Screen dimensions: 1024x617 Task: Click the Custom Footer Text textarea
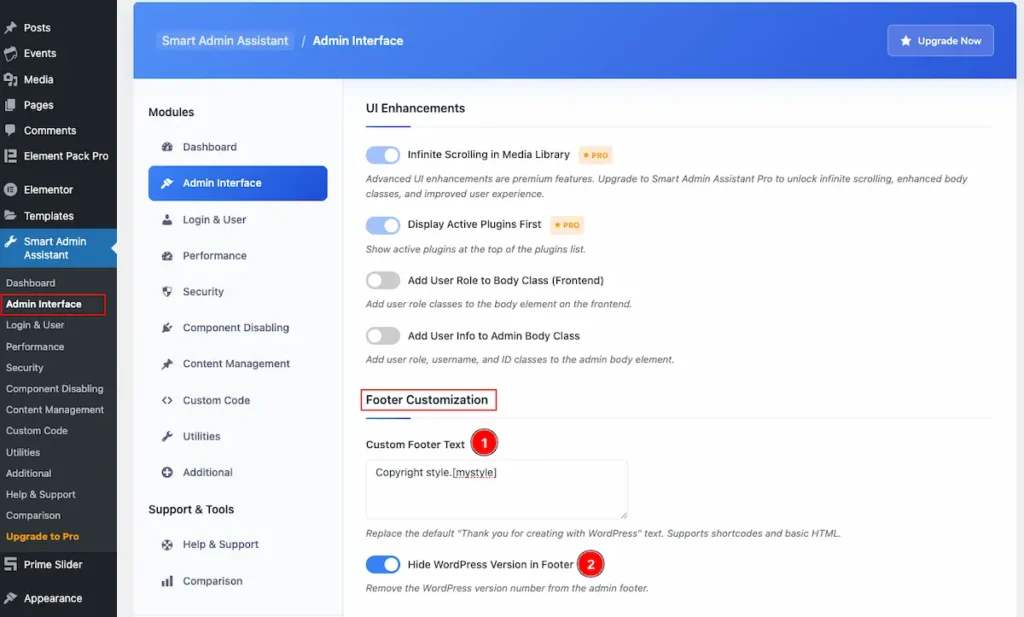(x=496, y=490)
